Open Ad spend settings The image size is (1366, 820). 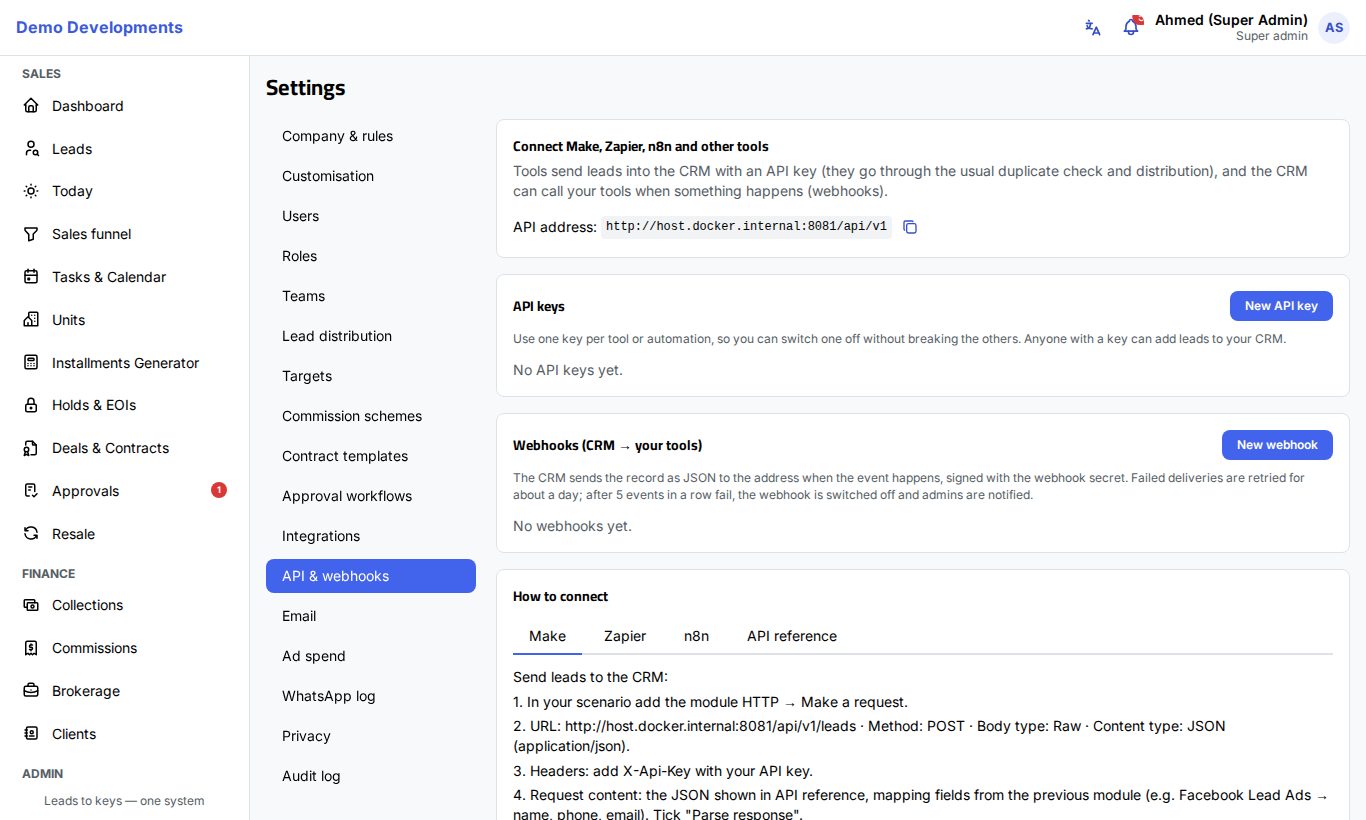point(371,656)
